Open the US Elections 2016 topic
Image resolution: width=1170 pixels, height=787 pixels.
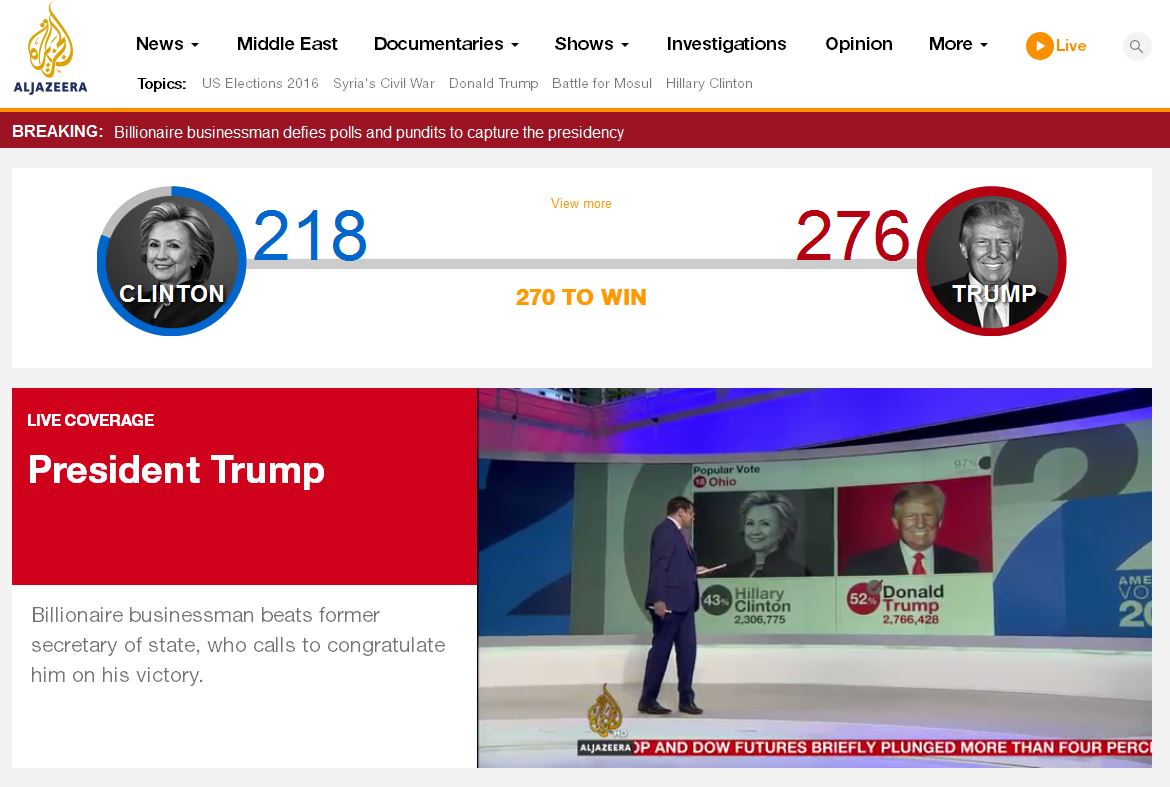[260, 84]
